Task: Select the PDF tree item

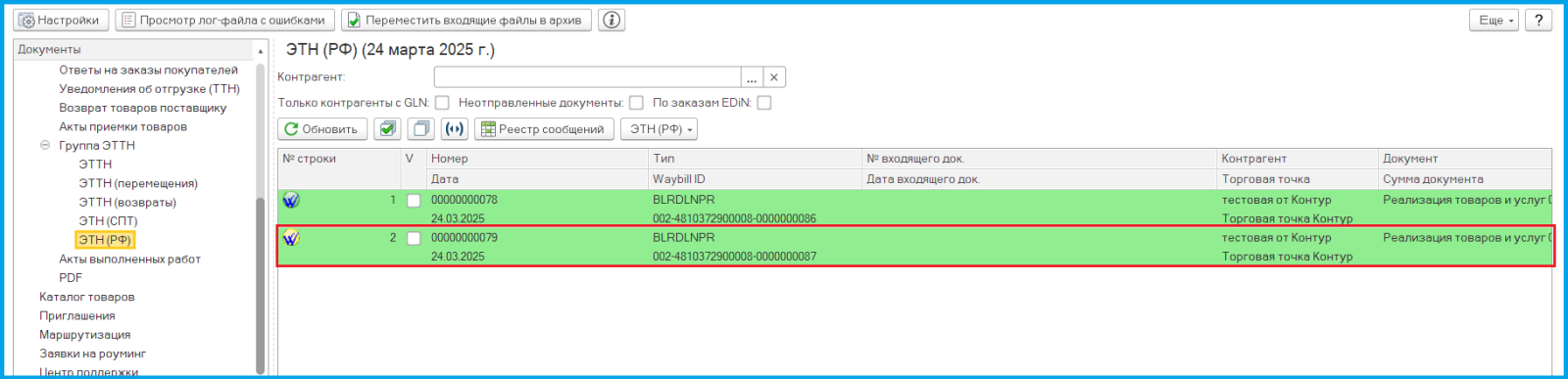Action: click(x=71, y=278)
